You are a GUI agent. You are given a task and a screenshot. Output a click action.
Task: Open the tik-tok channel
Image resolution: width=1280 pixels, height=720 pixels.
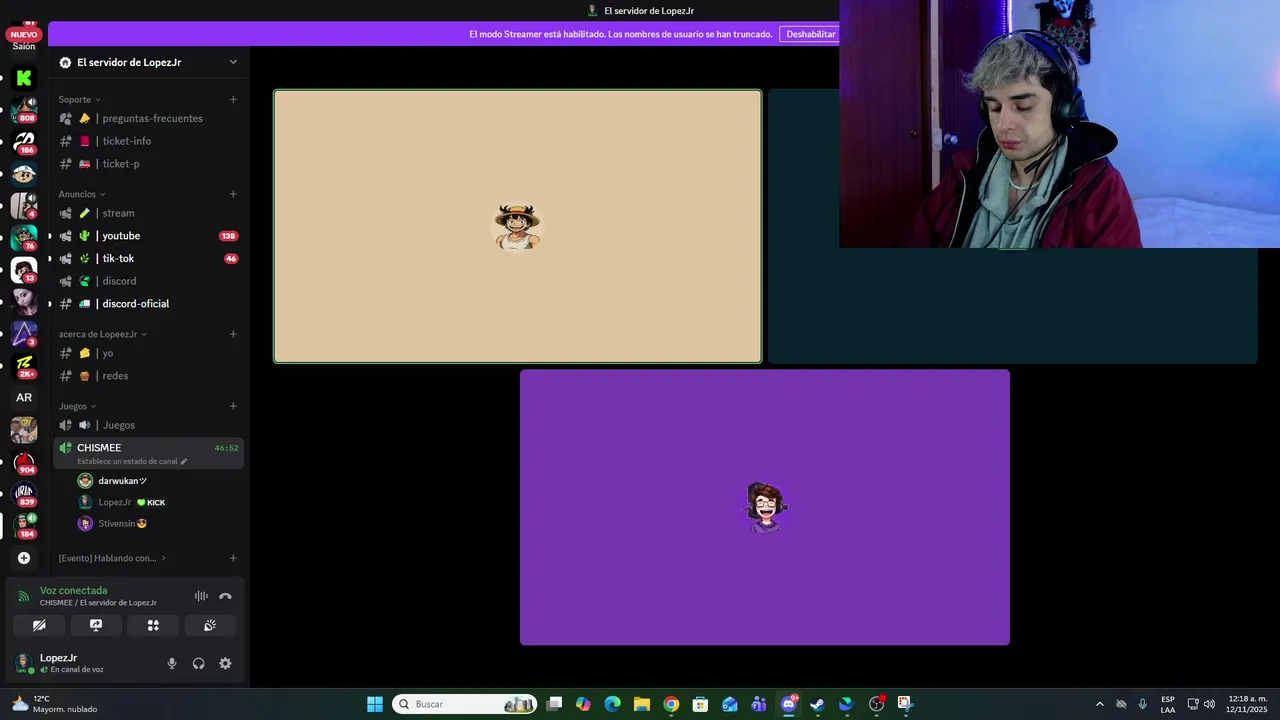(x=148, y=258)
